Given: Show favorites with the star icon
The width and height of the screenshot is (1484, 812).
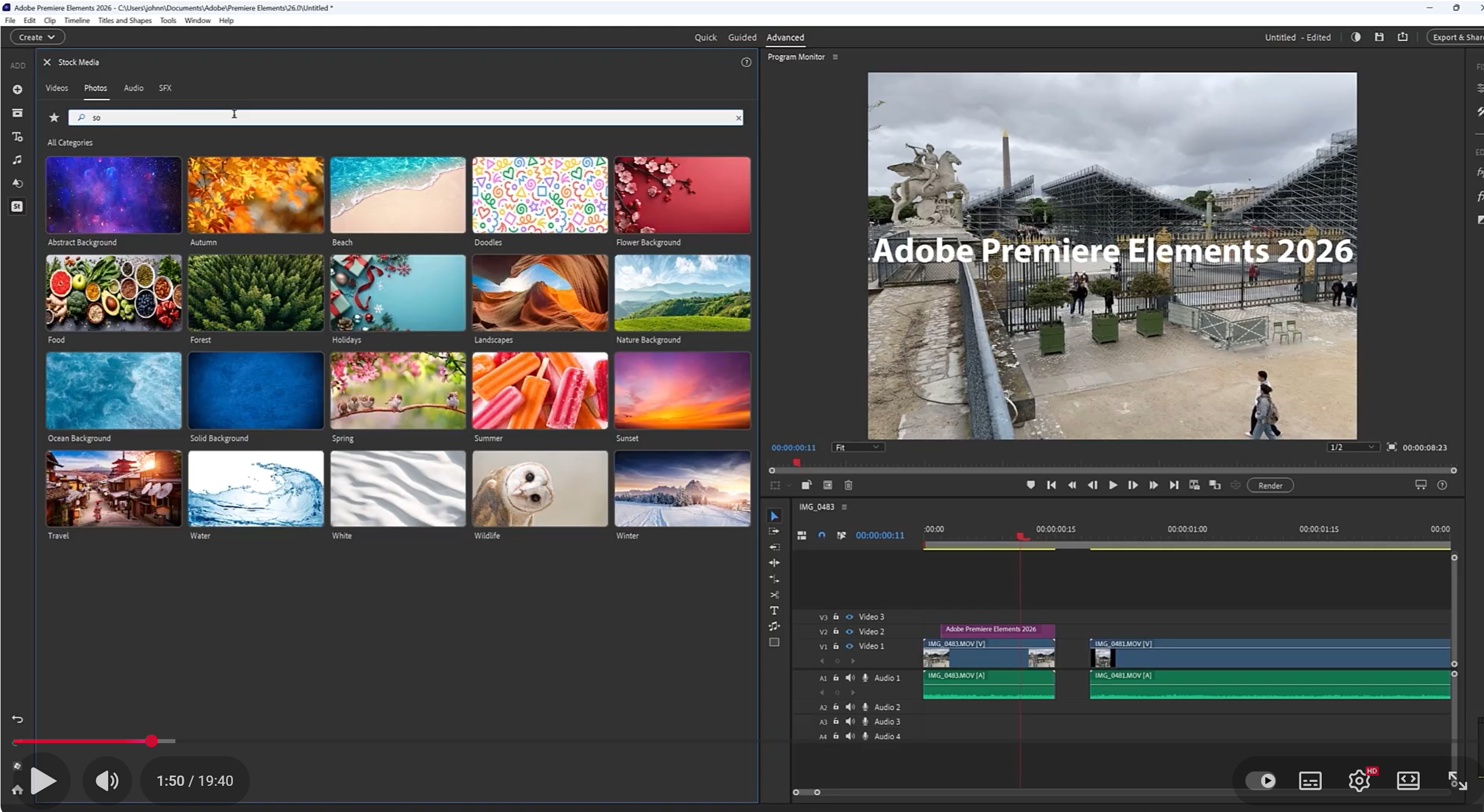Looking at the screenshot, I should (54, 117).
